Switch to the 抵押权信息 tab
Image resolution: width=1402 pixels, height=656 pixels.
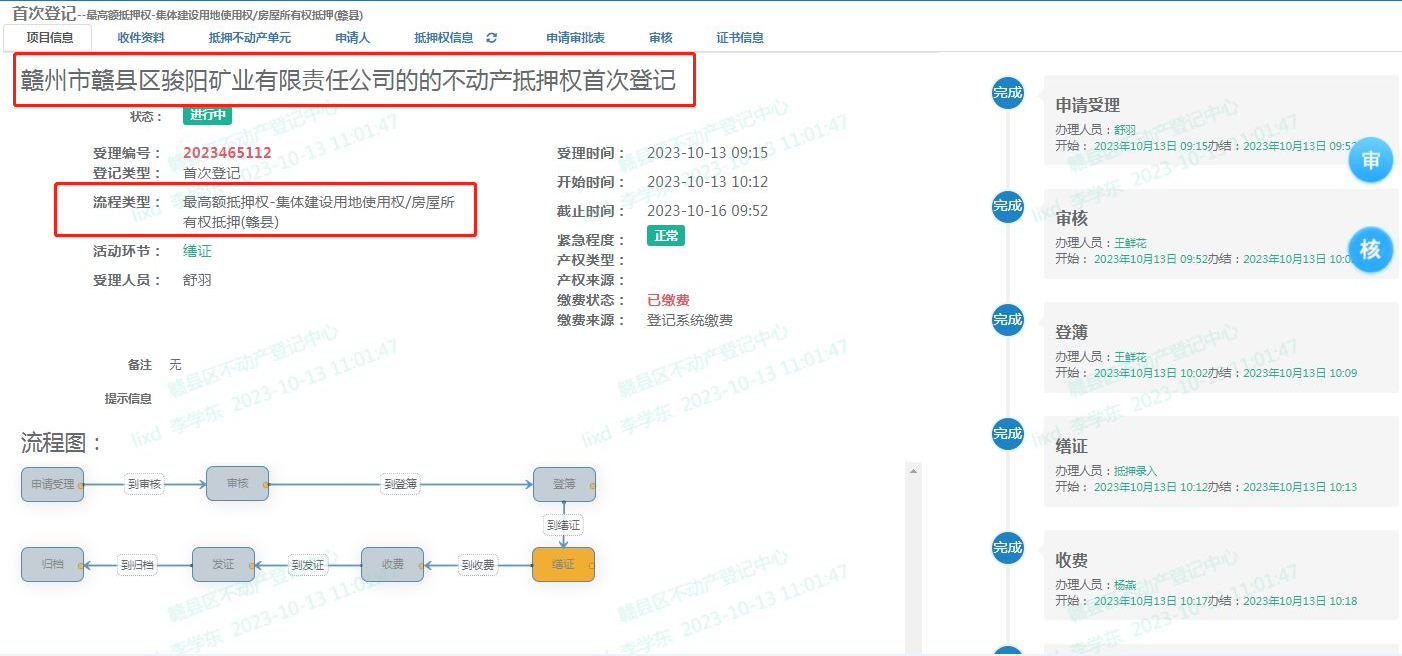[444, 38]
